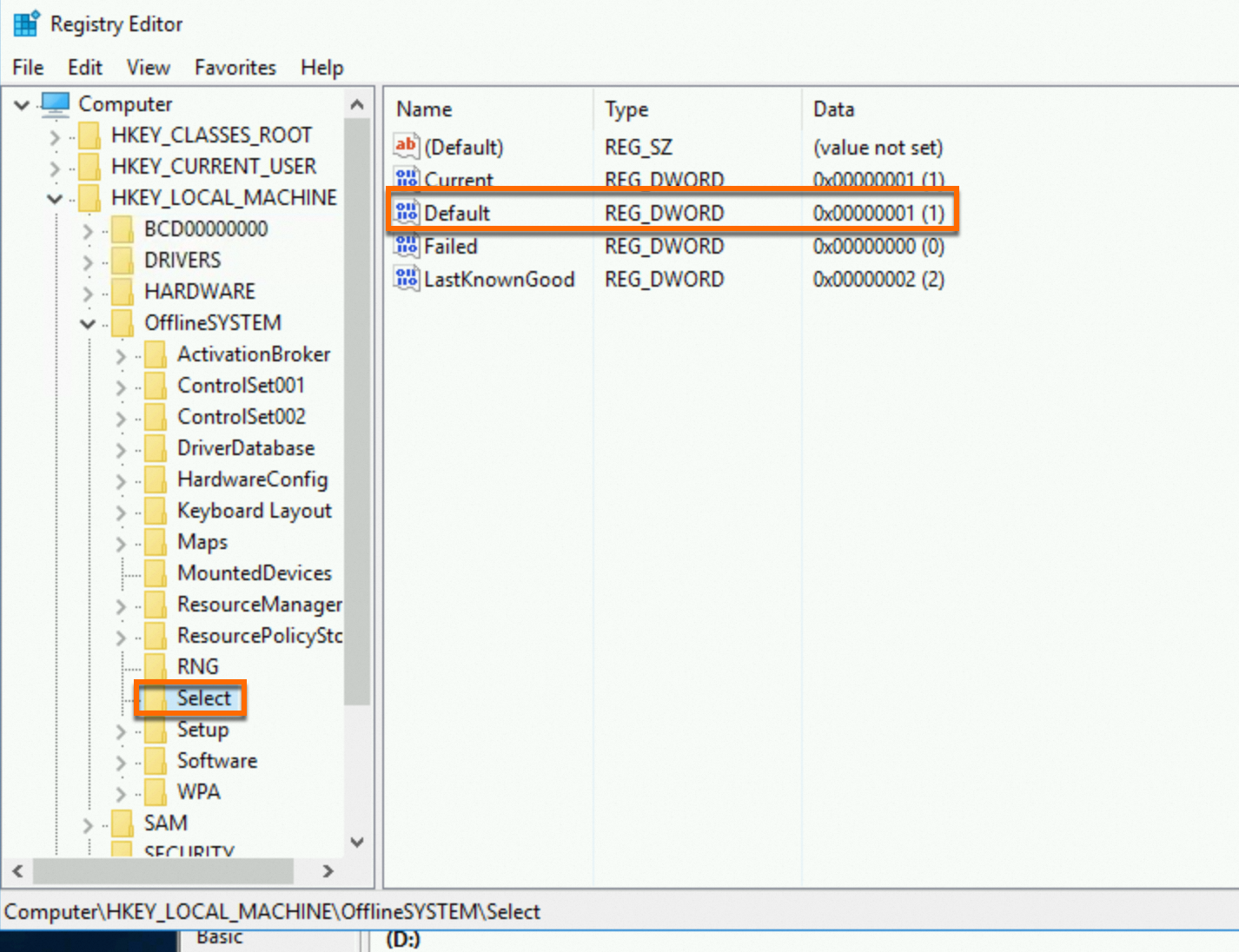Image resolution: width=1239 pixels, height=952 pixels.
Task: Click the HKEY_CURRENT_USER folder icon
Action: 89,167
